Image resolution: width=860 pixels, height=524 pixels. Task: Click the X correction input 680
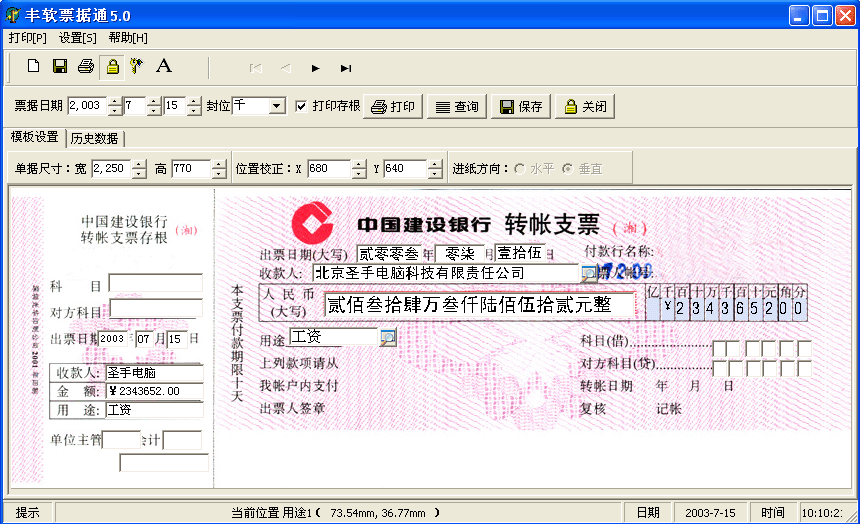tap(329, 168)
